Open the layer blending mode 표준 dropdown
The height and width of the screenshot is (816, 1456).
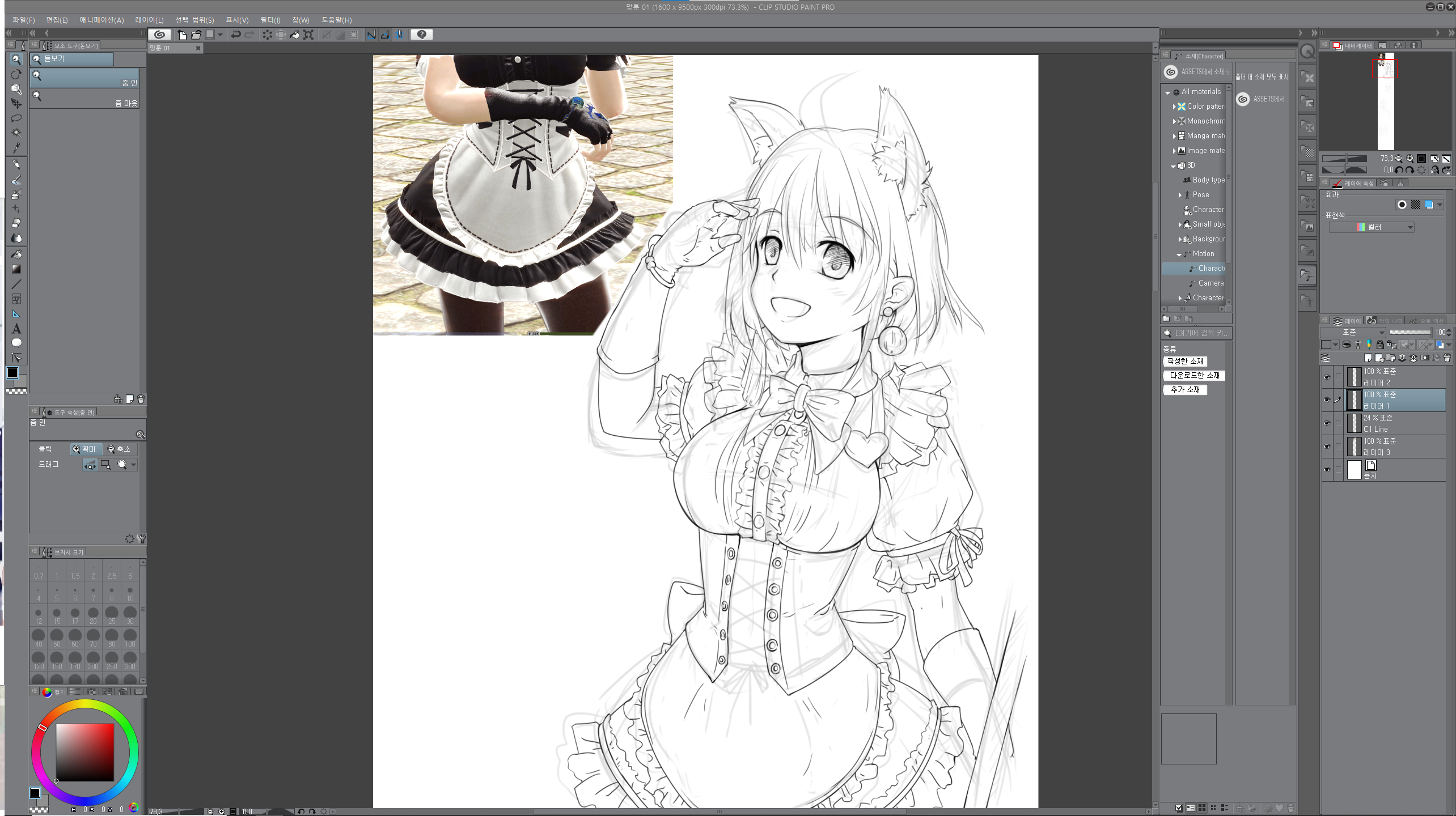pyautogui.click(x=1353, y=333)
